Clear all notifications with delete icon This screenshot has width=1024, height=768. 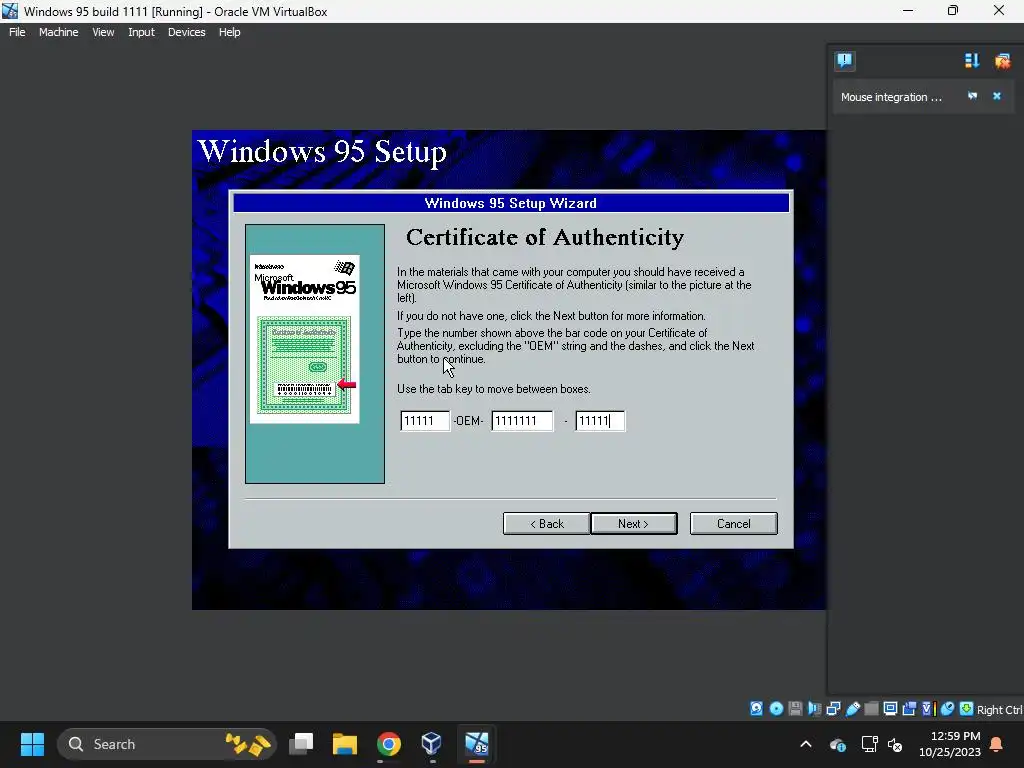tap(1002, 61)
